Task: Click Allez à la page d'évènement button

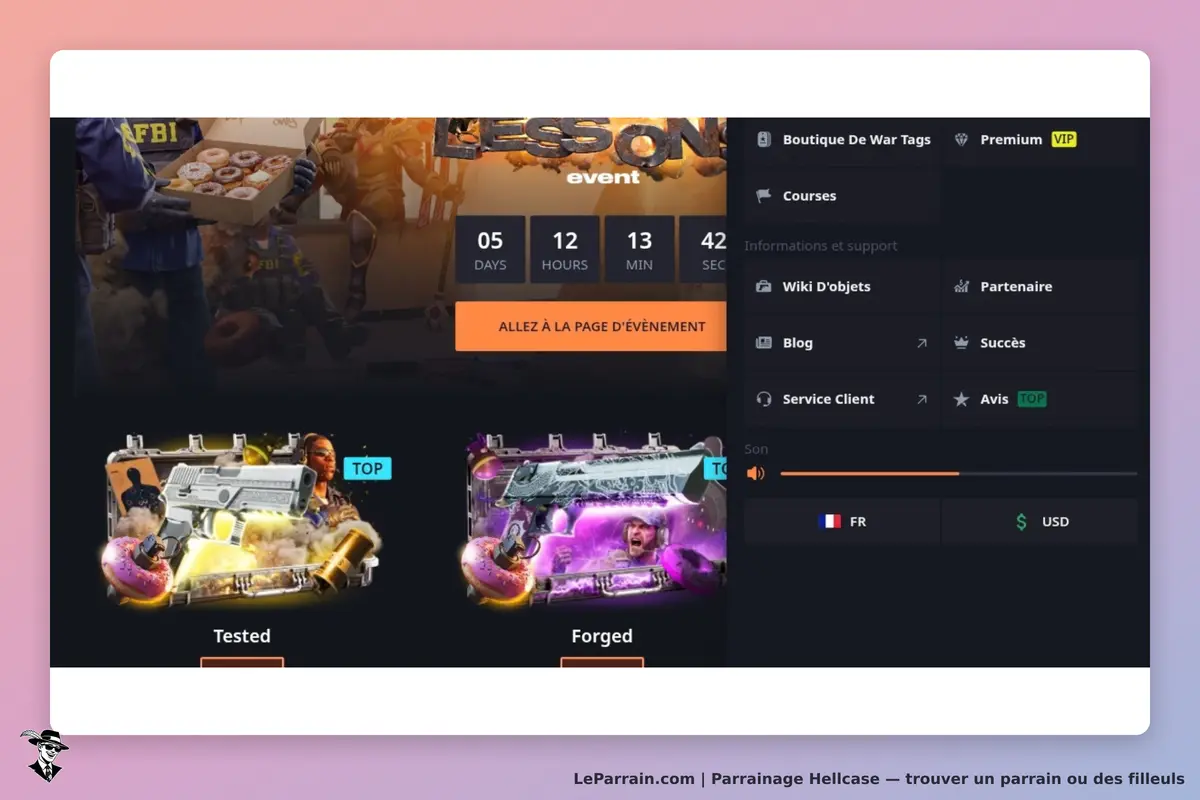Action: tap(591, 327)
